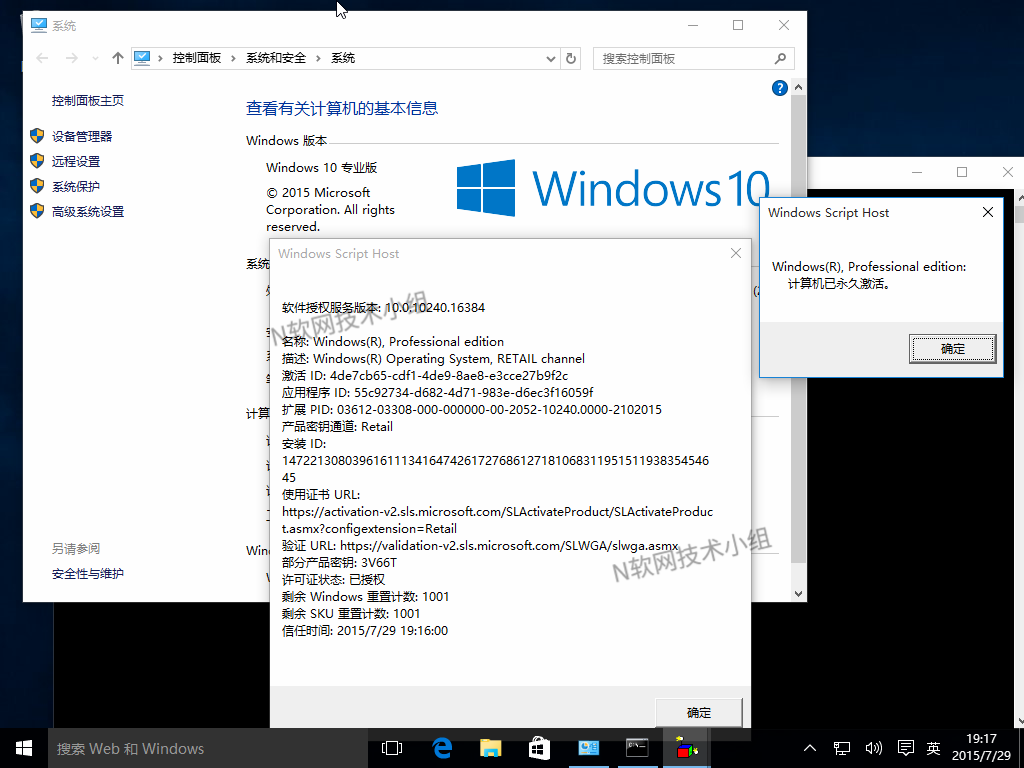1024x768 pixels.
Task: Close the command prompt window behind
Action: [x=1008, y=172]
